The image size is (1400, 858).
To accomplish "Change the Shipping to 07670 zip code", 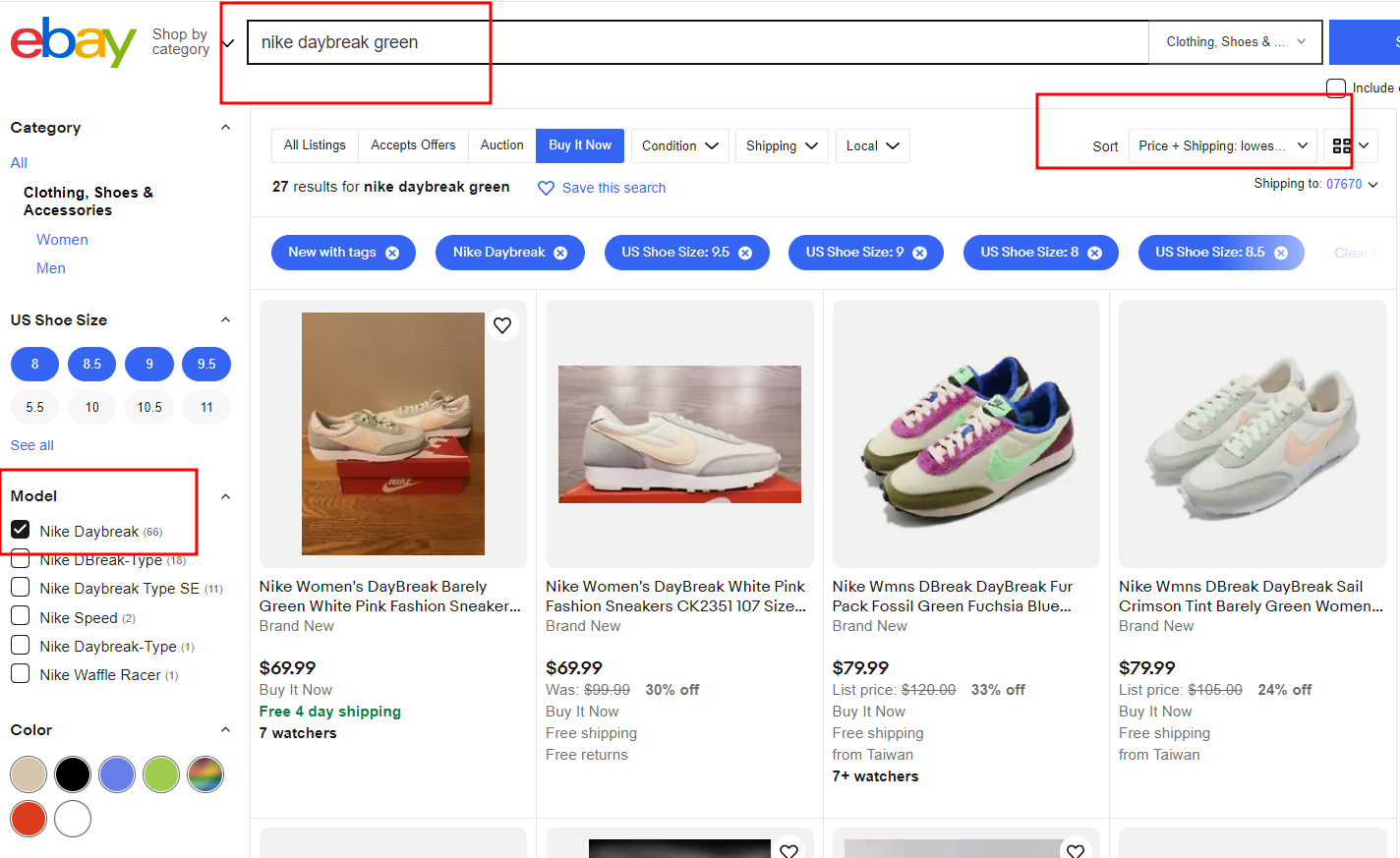I will tap(1352, 184).
